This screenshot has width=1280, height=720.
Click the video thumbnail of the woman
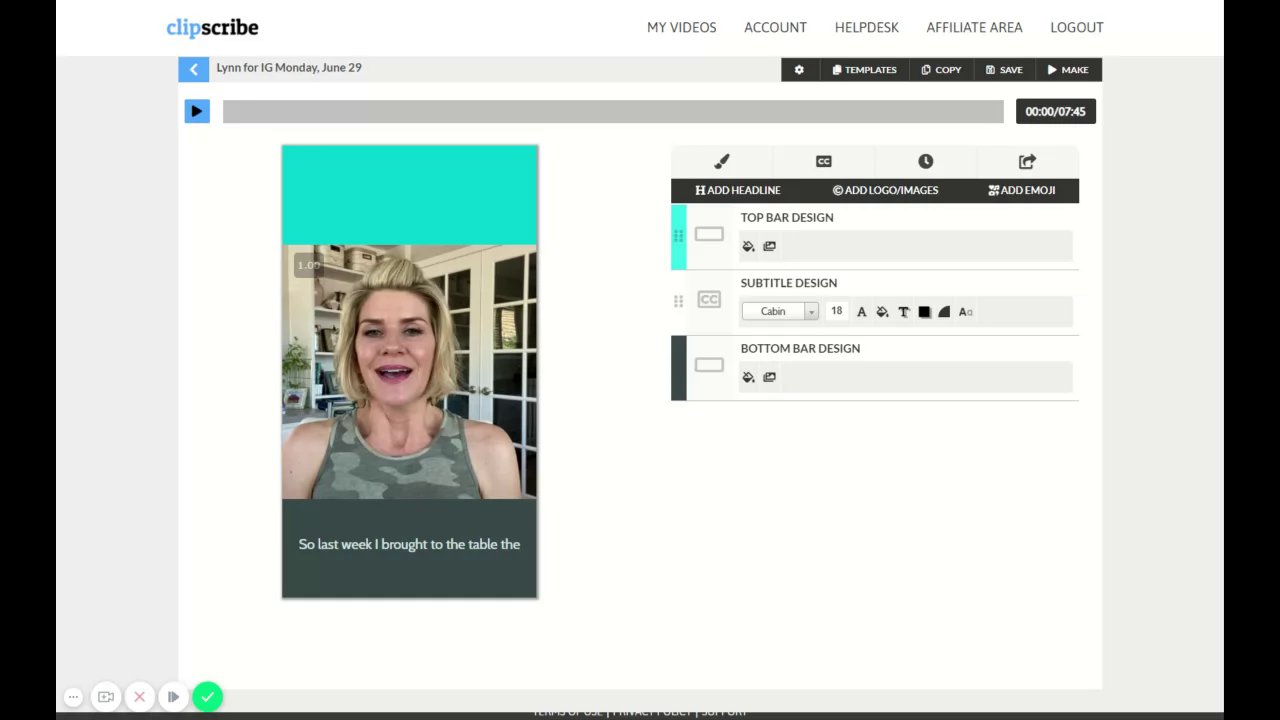point(410,372)
